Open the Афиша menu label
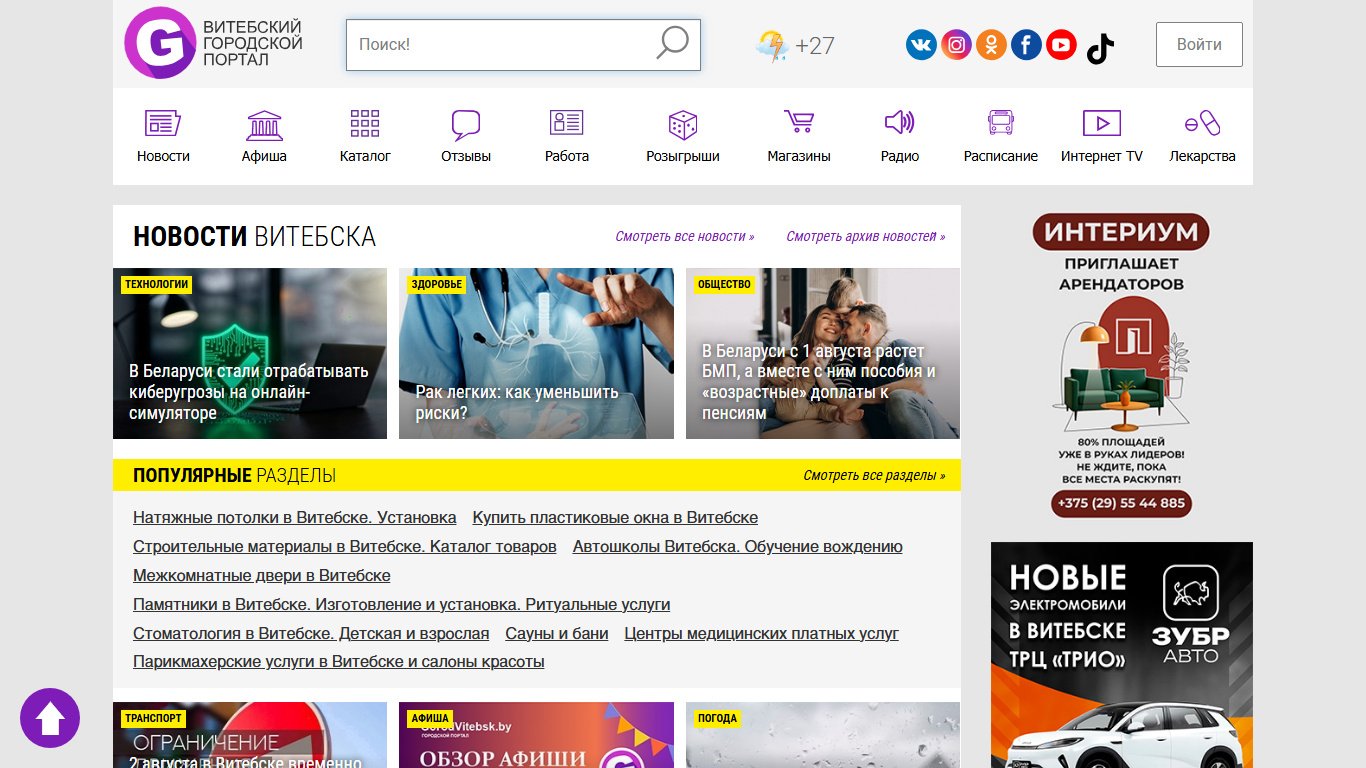 pyautogui.click(x=264, y=156)
